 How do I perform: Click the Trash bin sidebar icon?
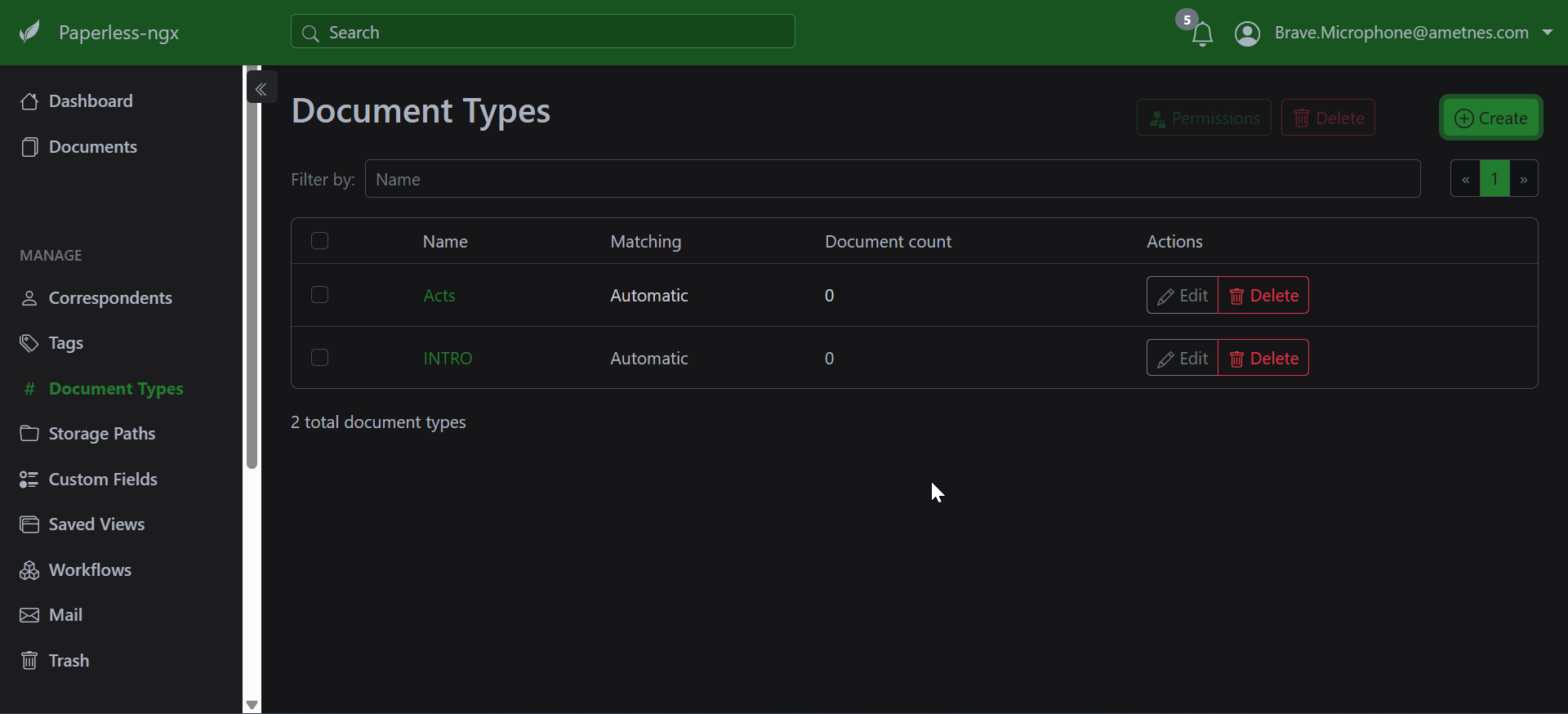tap(29, 660)
